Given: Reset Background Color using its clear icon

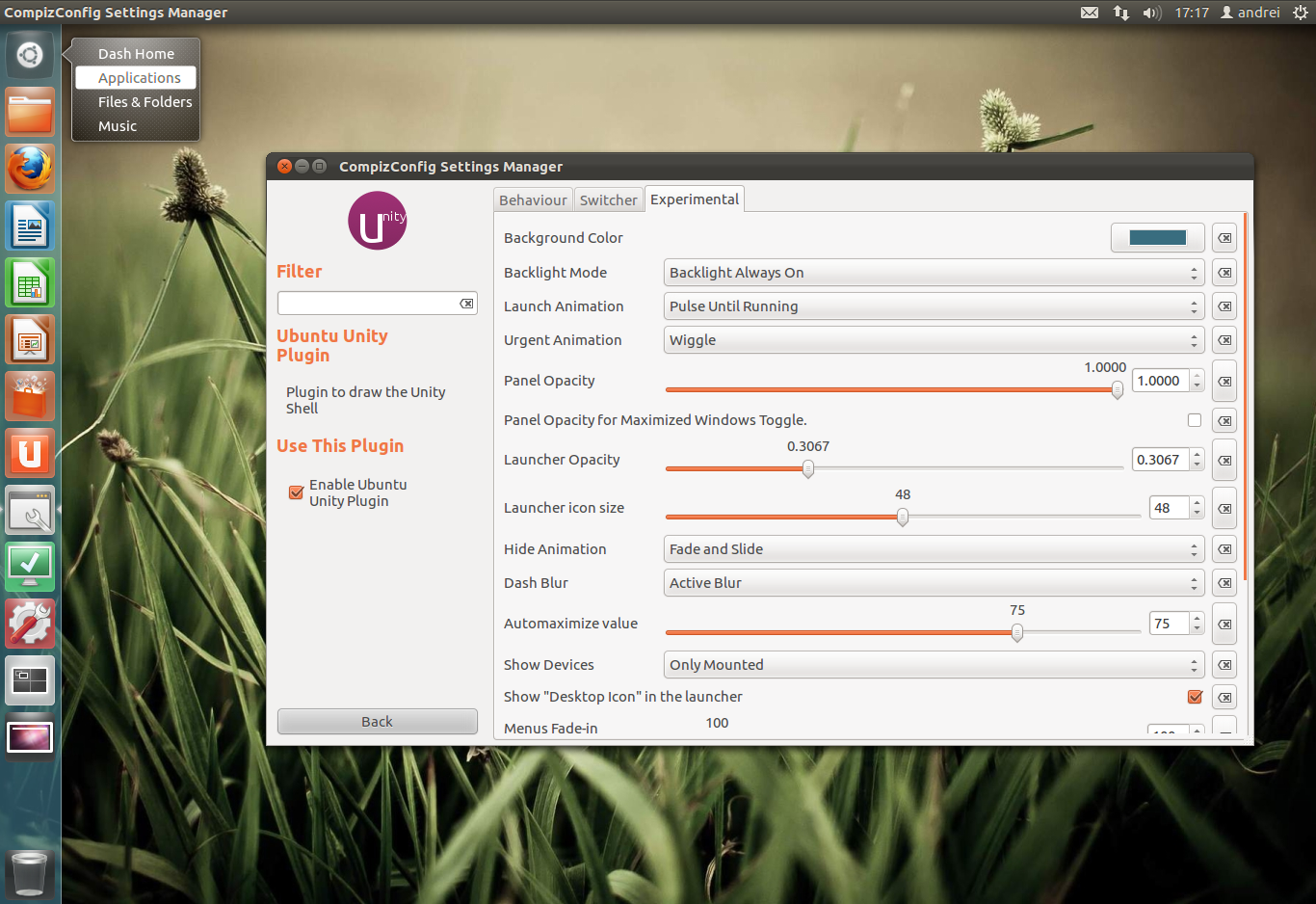Looking at the screenshot, I should [1224, 237].
